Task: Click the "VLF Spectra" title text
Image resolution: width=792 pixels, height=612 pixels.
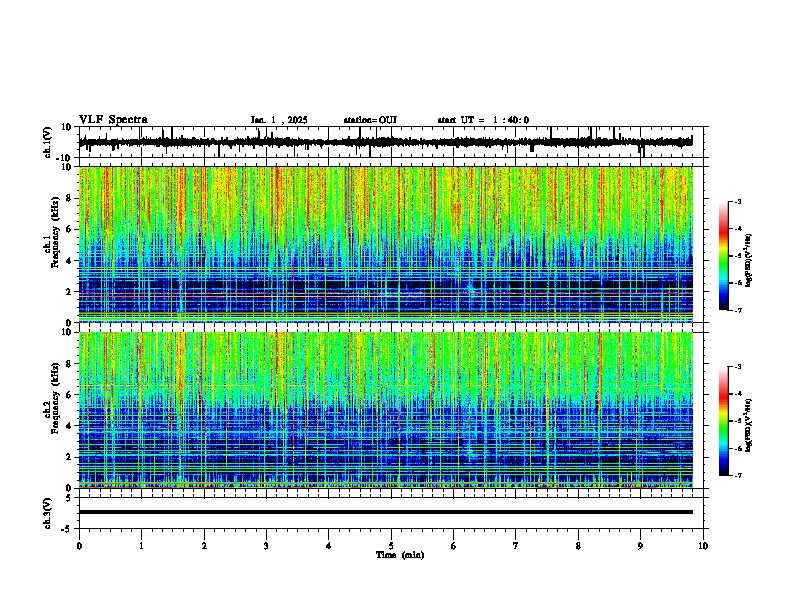Action: 113,120
